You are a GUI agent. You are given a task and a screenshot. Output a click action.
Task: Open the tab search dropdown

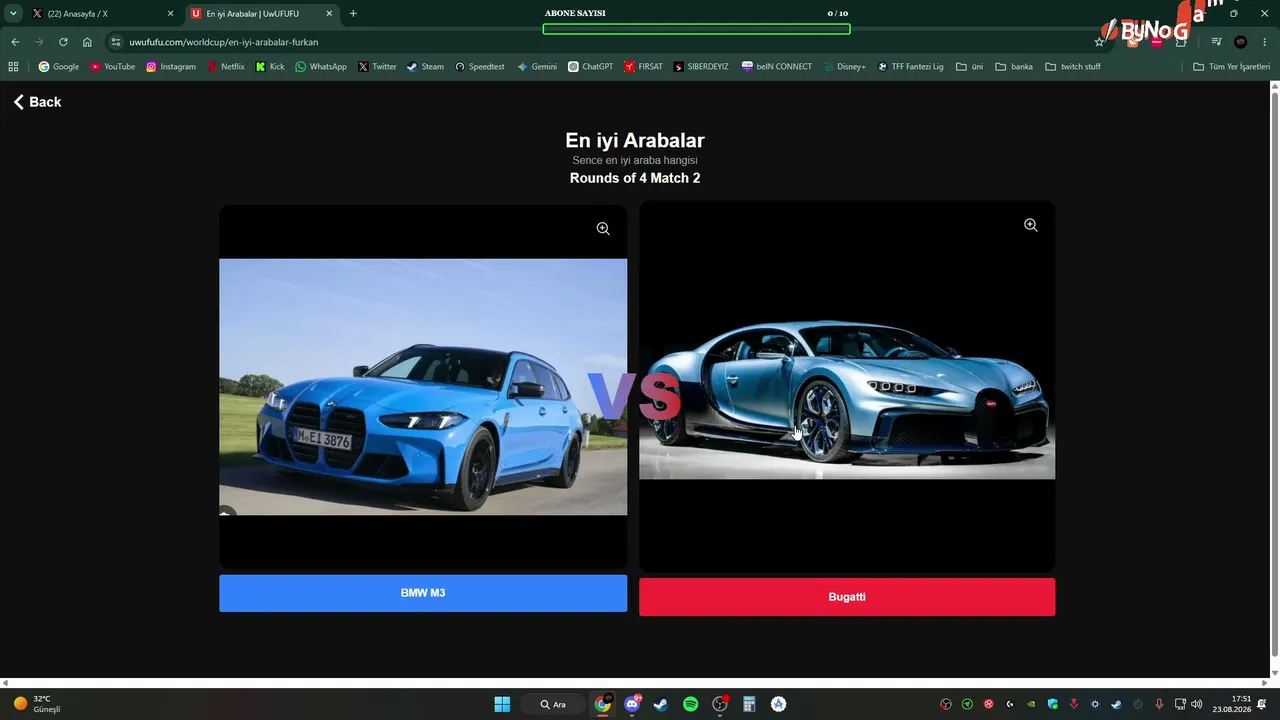tap(13, 14)
